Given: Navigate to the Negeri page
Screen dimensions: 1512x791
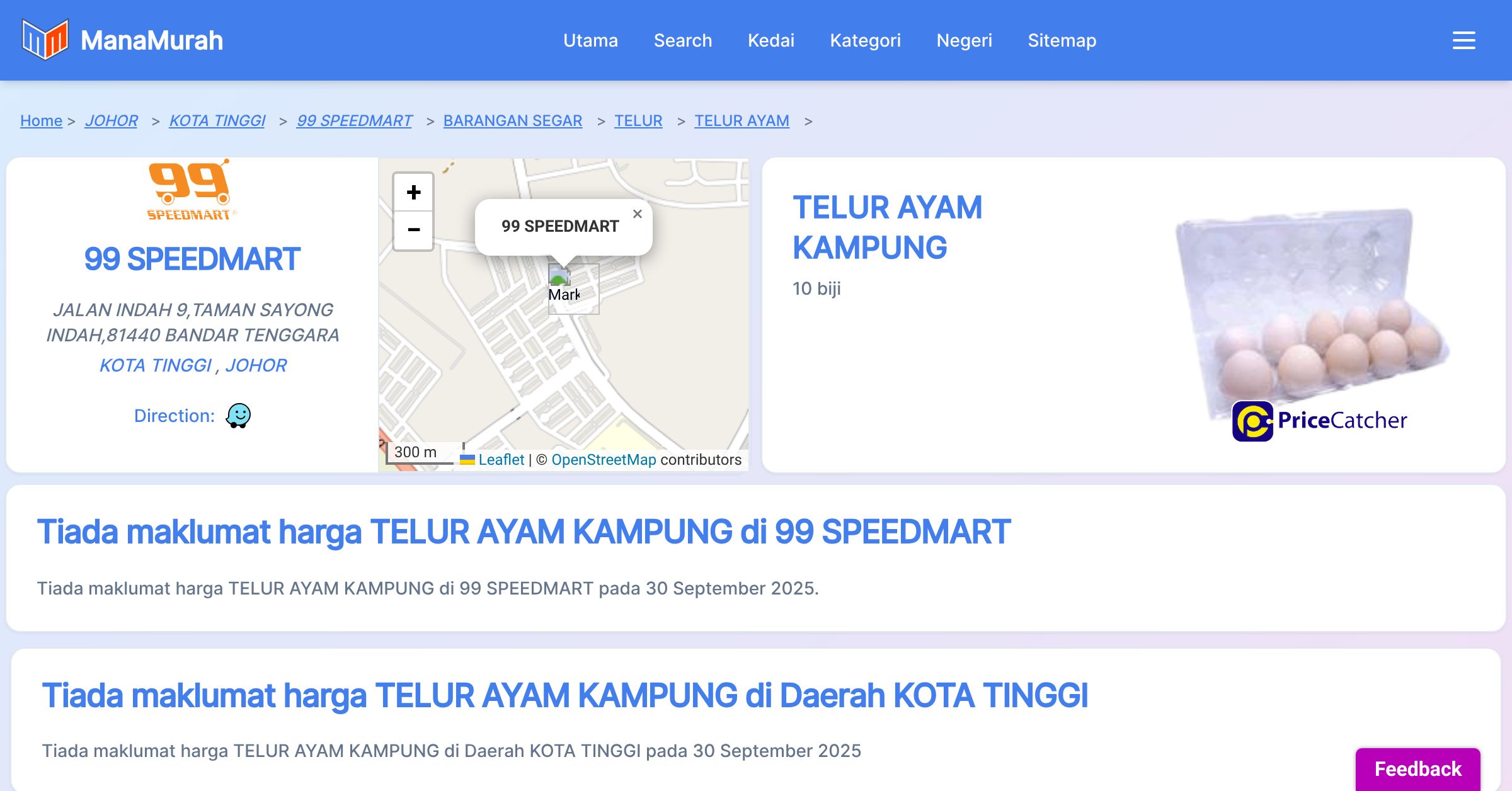Looking at the screenshot, I should [x=964, y=40].
